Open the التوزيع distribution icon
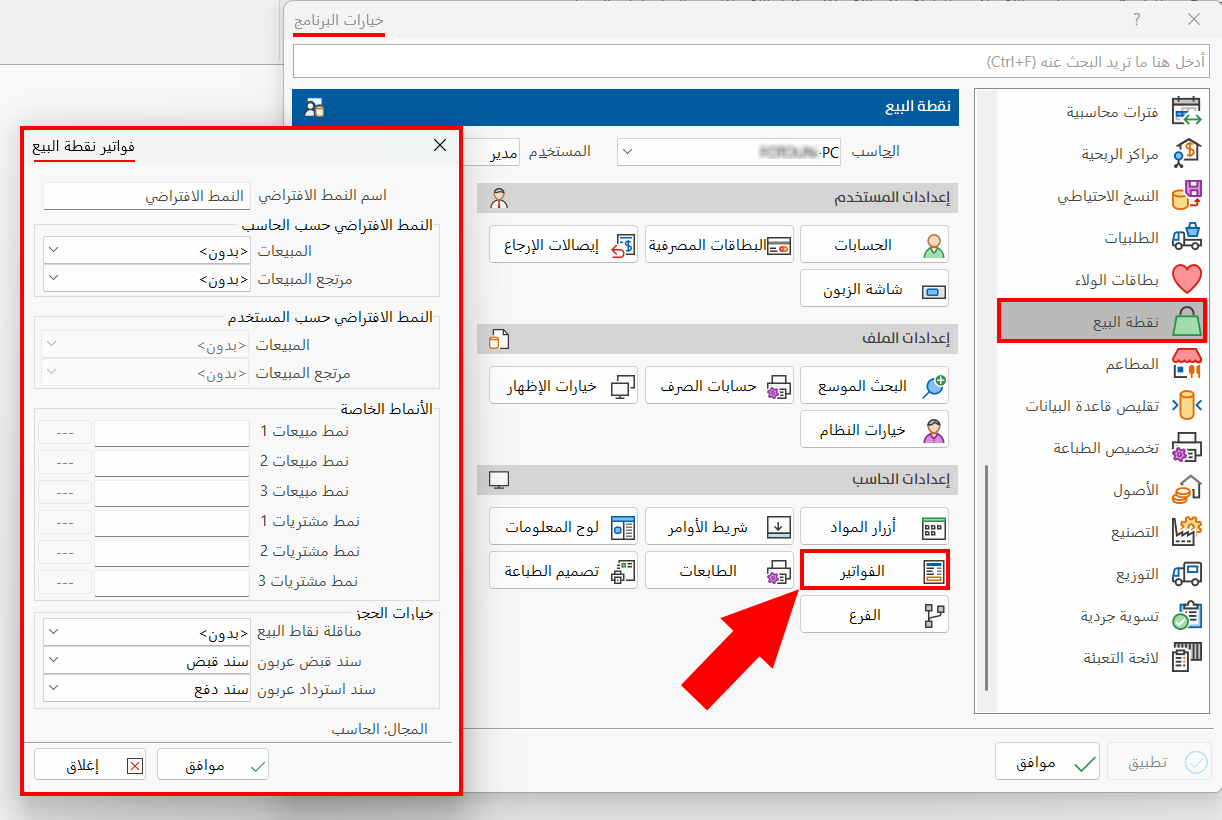This screenshot has height=820, width=1222. click(x=1188, y=573)
